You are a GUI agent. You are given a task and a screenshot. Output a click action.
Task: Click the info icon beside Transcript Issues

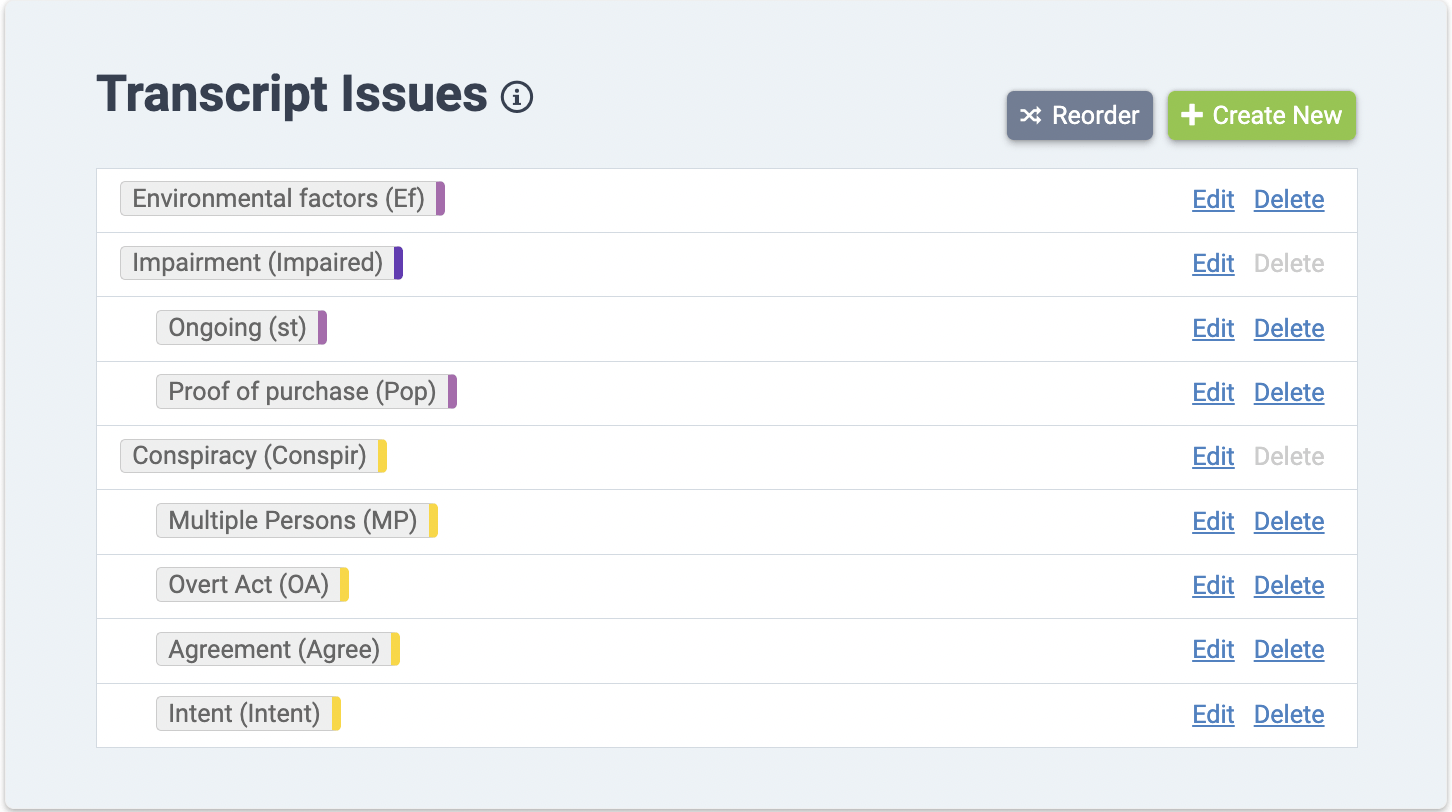[517, 98]
